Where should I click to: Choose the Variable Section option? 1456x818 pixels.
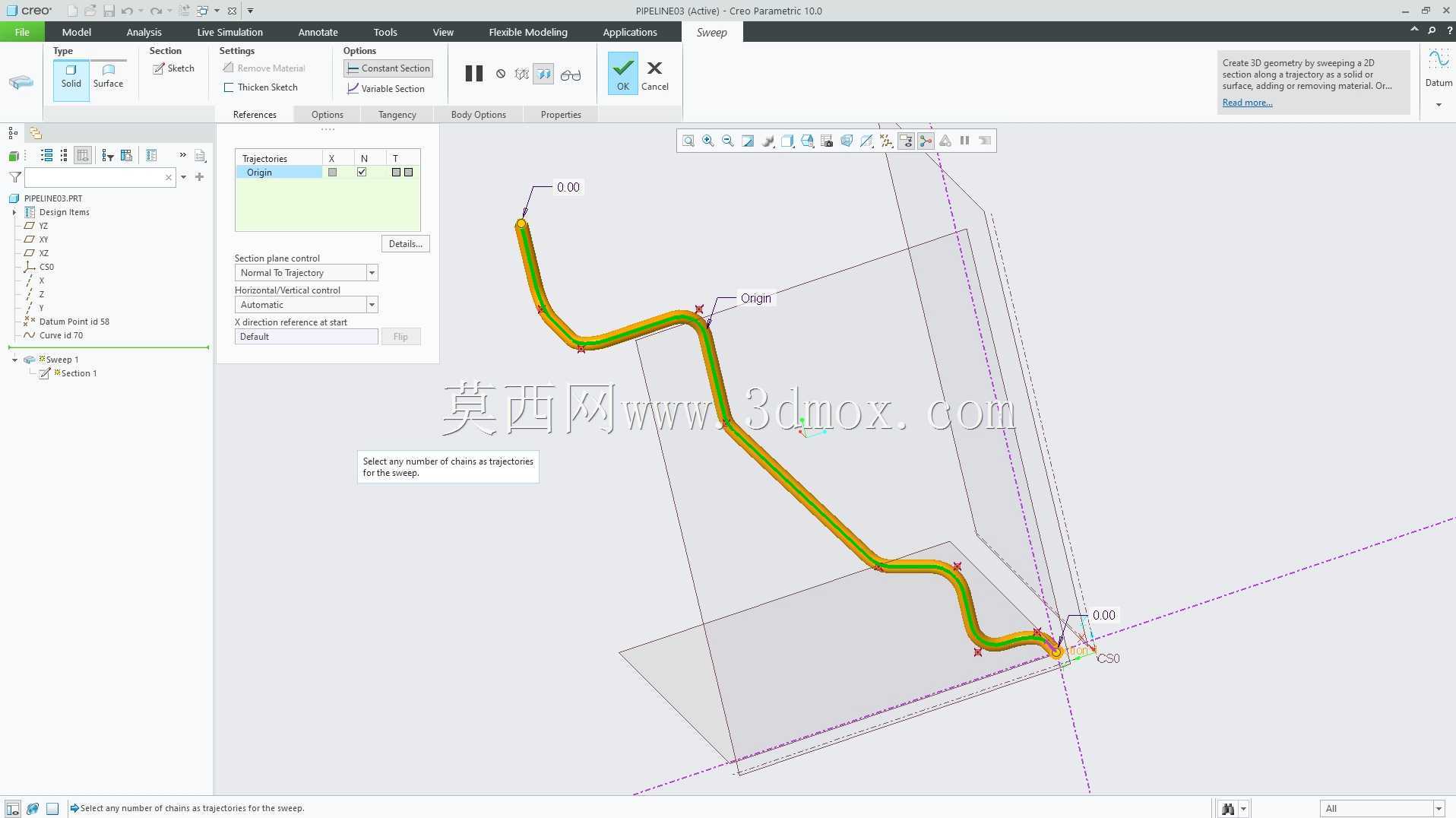[x=386, y=89]
